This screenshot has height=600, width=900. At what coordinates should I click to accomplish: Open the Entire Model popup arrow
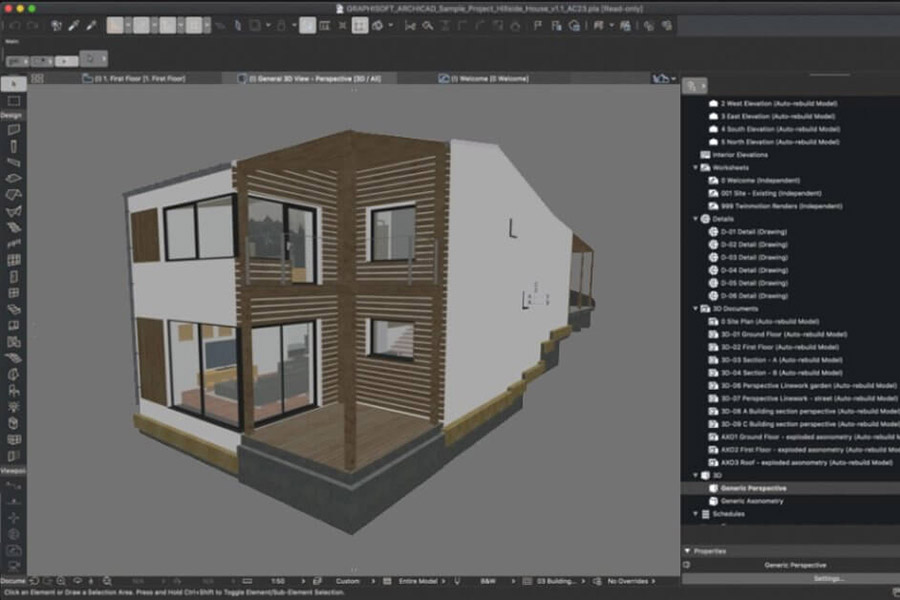(443, 581)
